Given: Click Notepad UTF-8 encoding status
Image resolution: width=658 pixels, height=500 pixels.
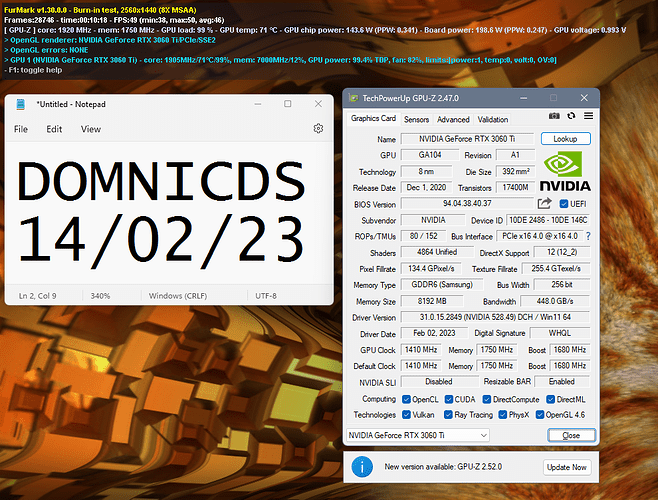Looking at the screenshot, I should [266, 296].
